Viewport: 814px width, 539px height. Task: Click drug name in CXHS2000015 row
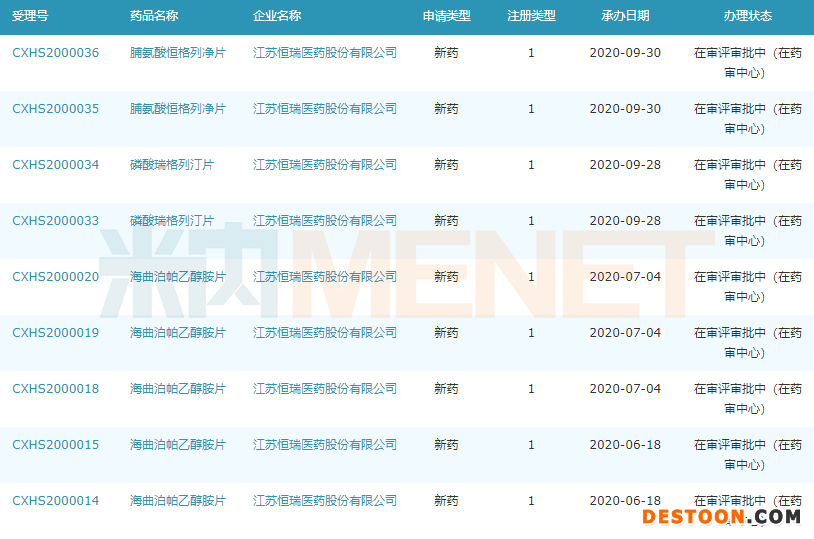[x=178, y=445]
